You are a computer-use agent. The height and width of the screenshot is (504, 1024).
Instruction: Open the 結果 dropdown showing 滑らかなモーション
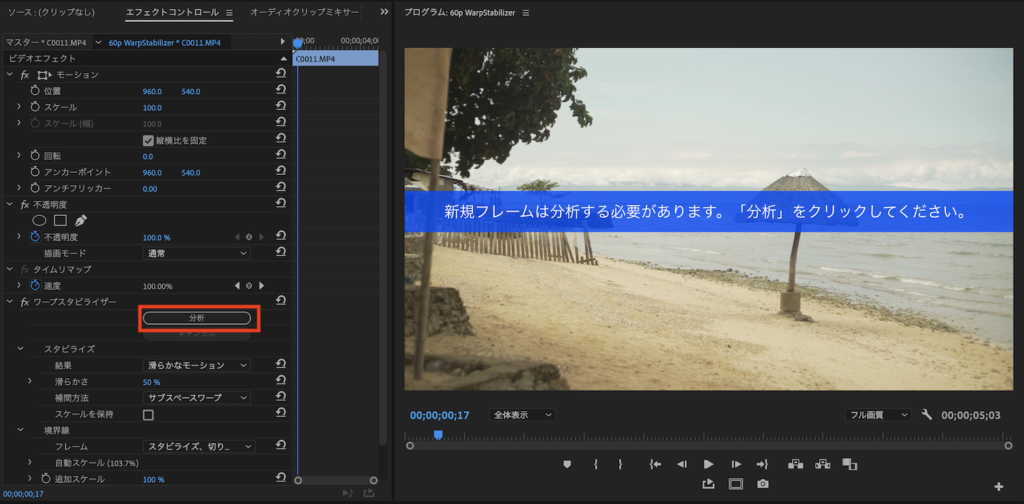tap(195, 365)
